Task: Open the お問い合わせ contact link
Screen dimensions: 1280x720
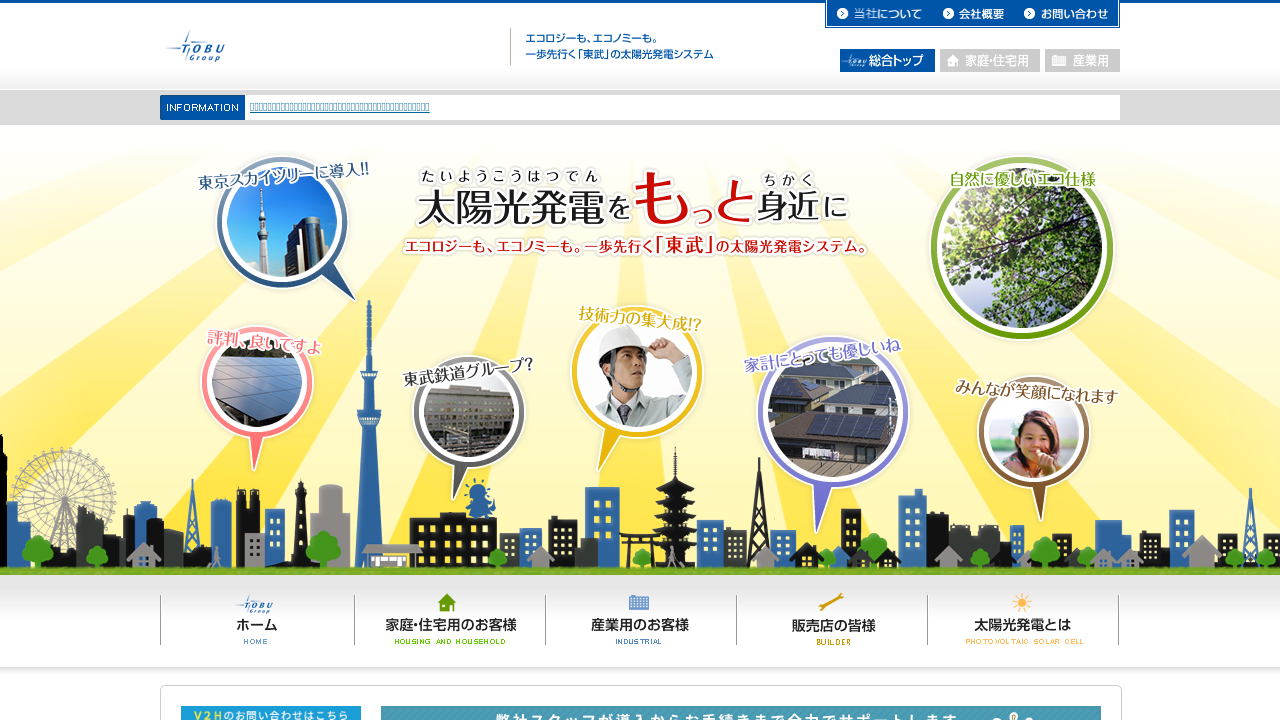Action: [1066, 14]
